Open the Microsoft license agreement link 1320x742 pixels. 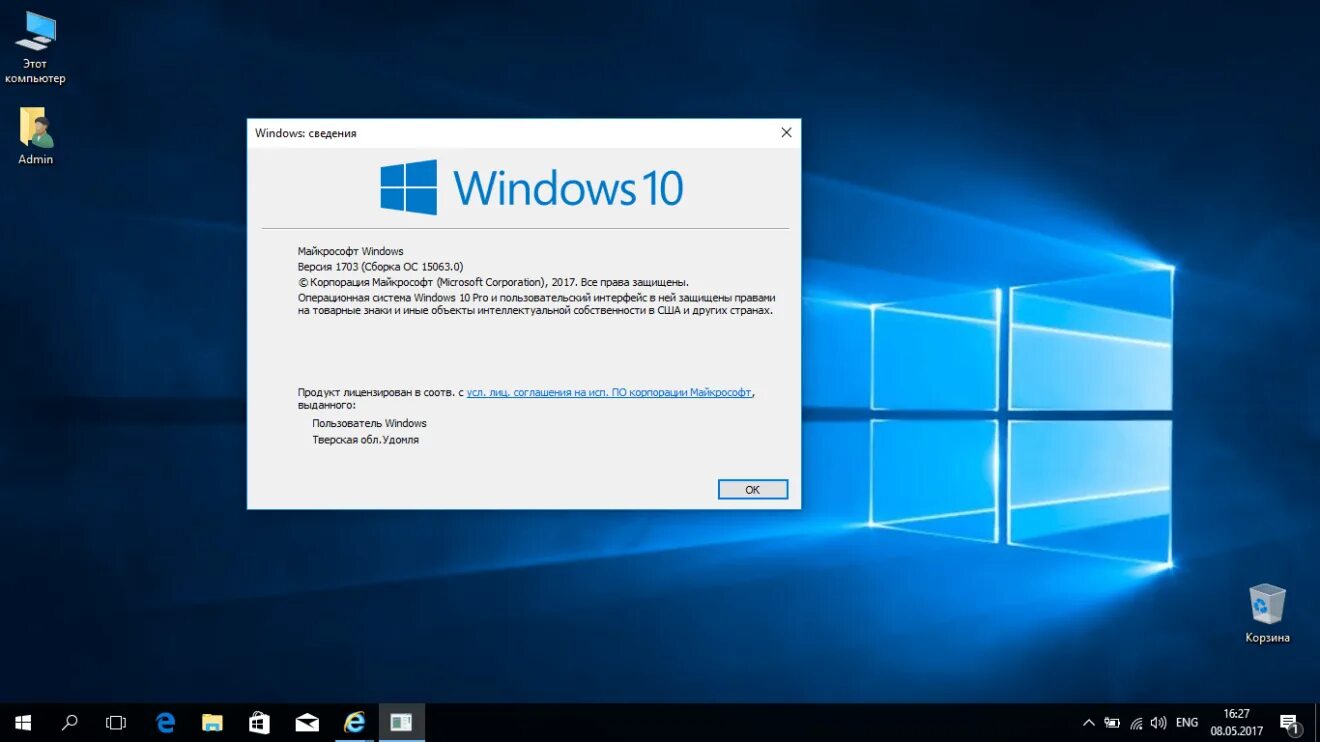tap(609, 393)
